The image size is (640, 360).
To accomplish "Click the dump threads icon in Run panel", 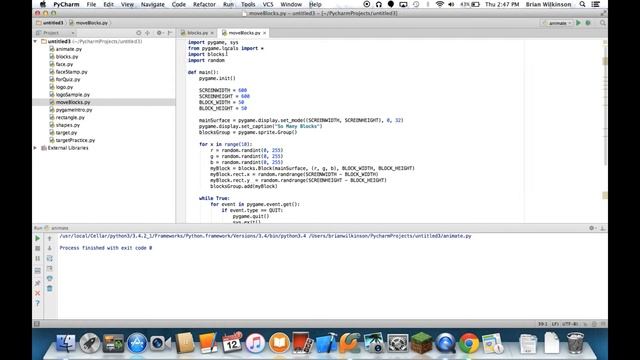I will click(38, 270).
